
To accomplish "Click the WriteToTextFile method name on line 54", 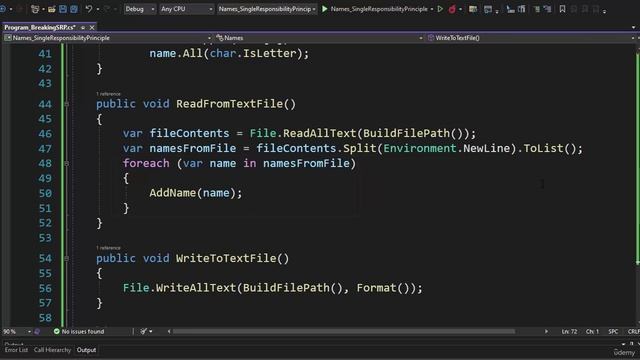I will [226, 258].
